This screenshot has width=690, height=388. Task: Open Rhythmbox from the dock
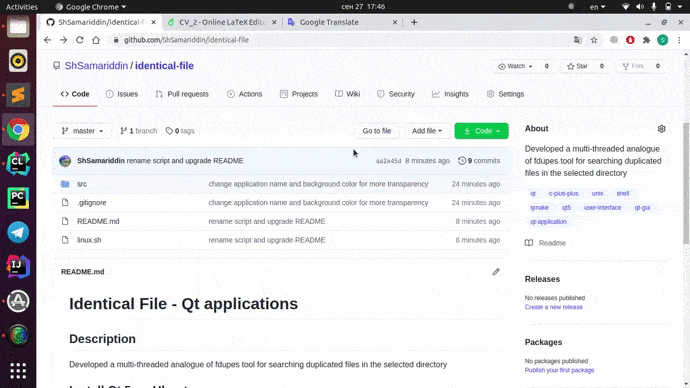click(18, 61)
